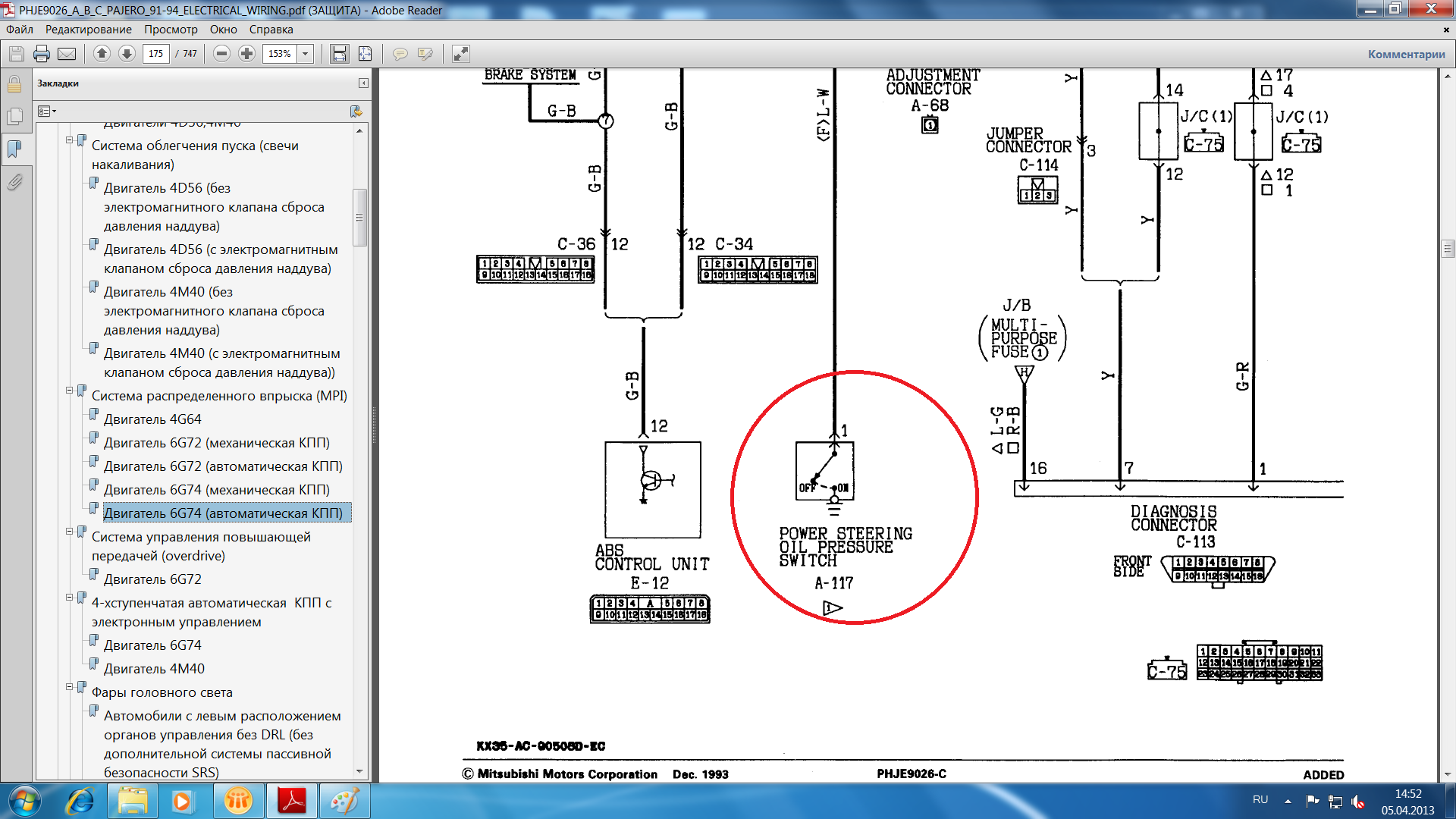
Task: Click the email envelope toolbar icon
Action: [x=67, y=54]
